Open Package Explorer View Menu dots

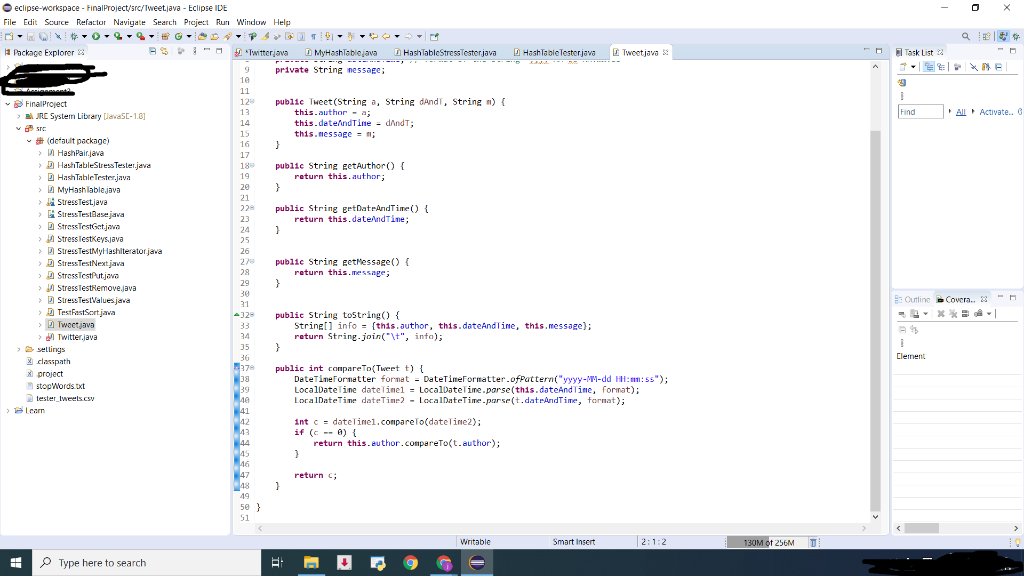tap(194, 51)
